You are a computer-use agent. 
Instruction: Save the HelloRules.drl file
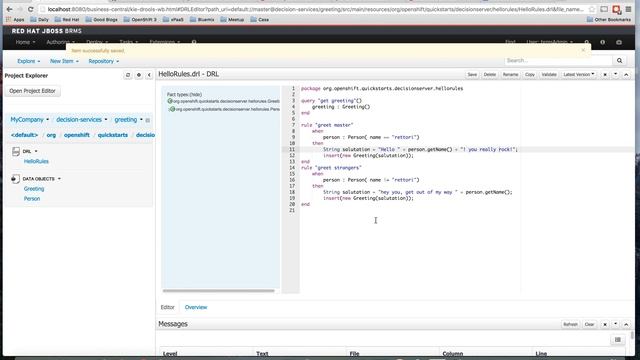(472, 74)
